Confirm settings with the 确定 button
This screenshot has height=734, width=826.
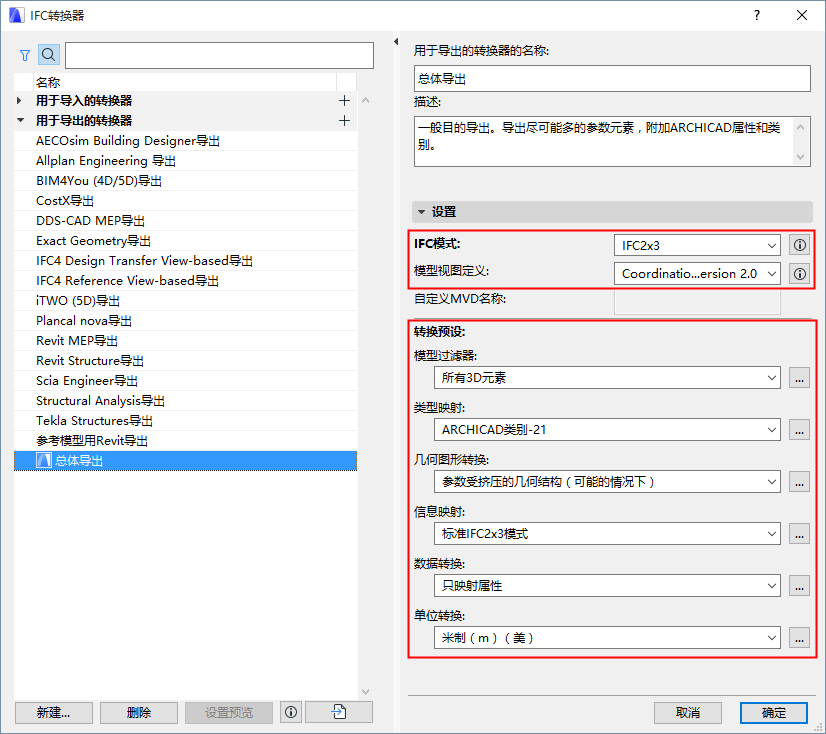coord(773,712)
